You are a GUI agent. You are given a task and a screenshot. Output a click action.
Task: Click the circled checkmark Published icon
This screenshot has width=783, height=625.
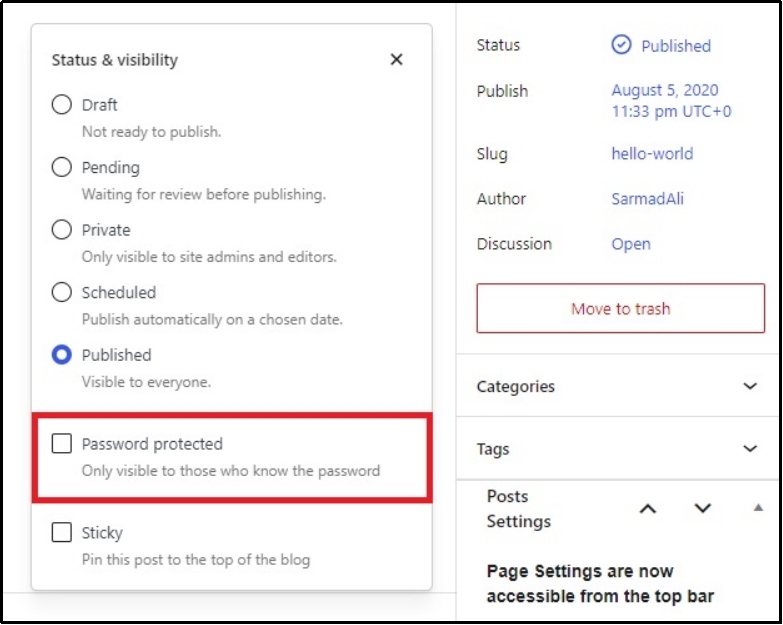click(621, 45)
